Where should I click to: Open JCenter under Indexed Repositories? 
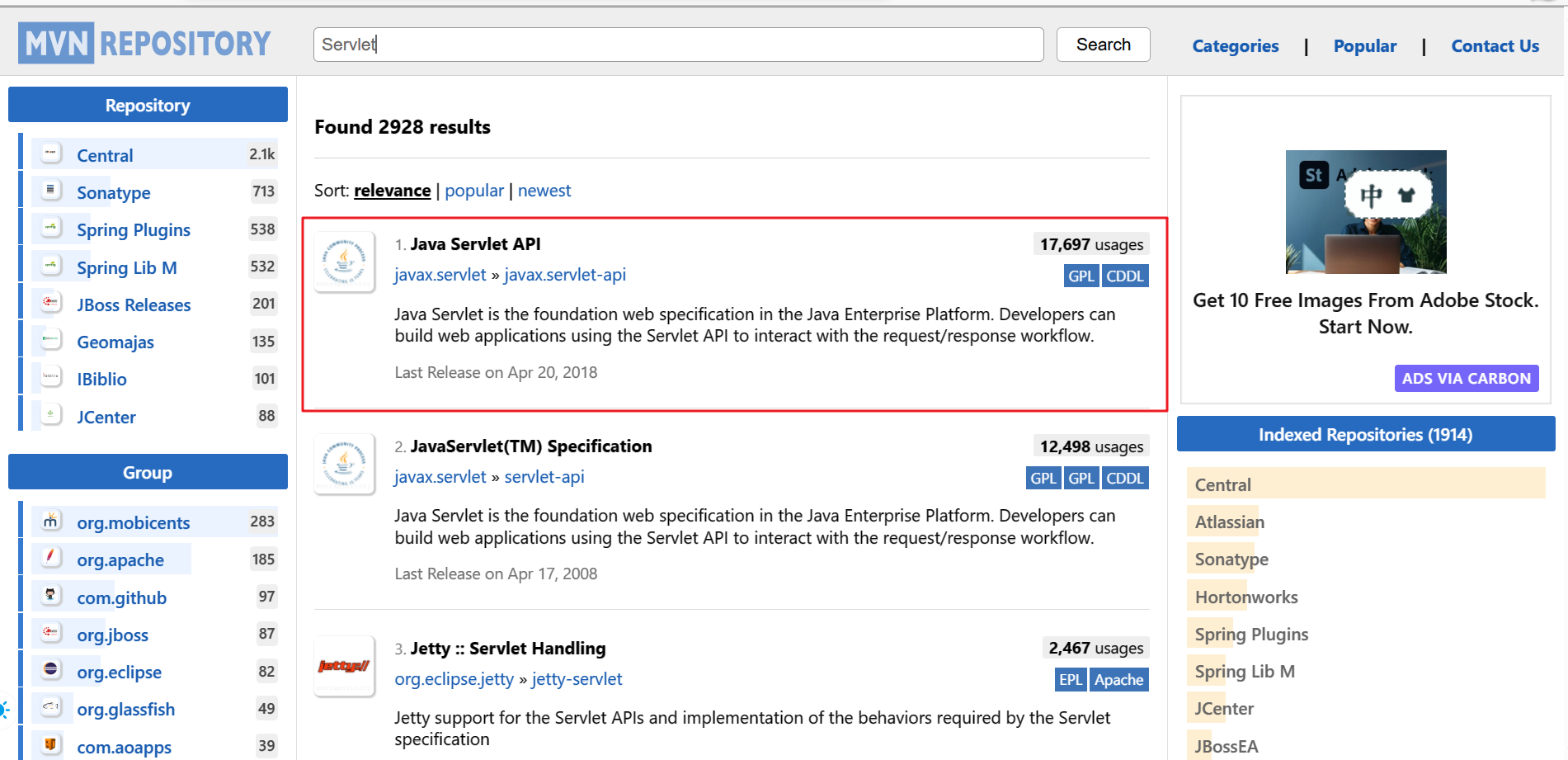[x=1224, y=709]
